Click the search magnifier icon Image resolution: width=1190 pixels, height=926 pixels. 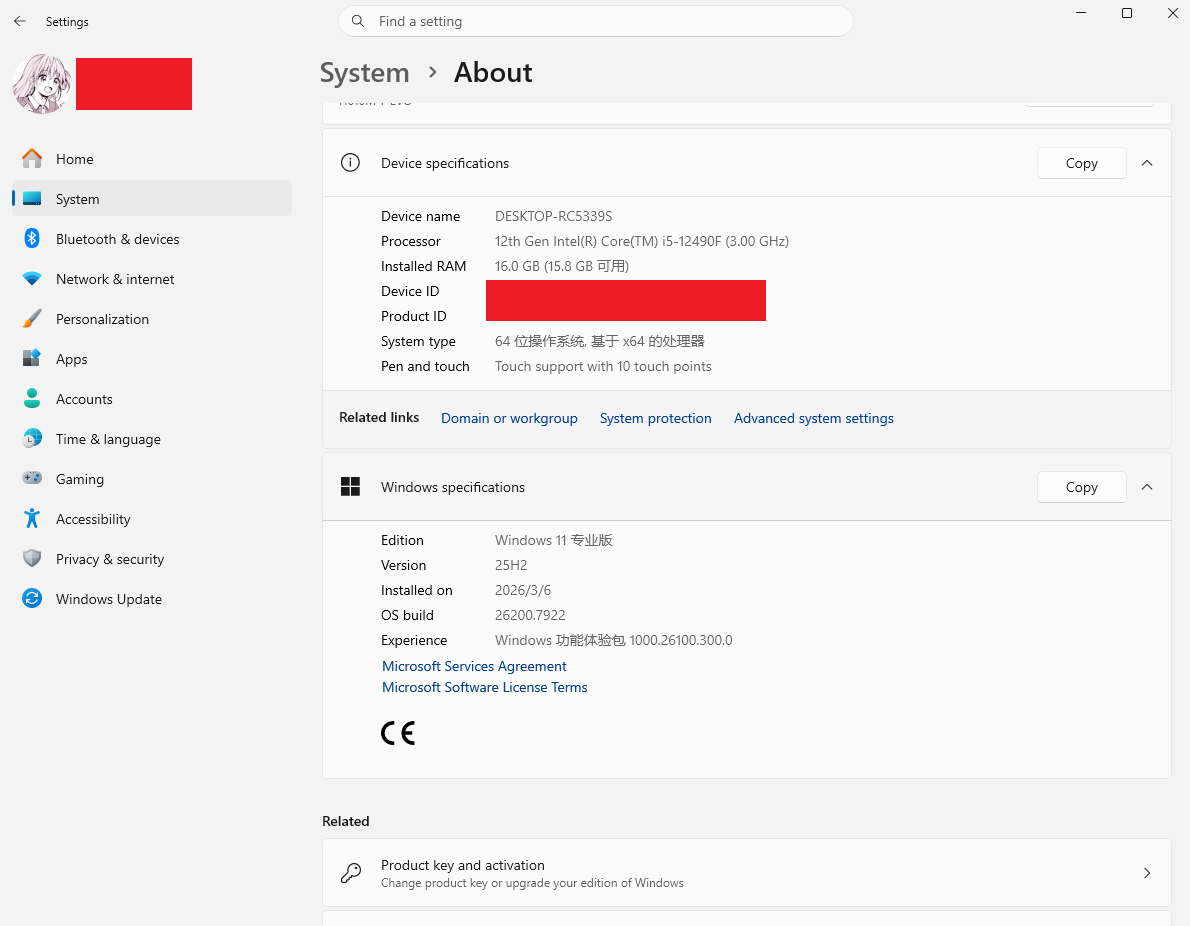click(358, 21)
